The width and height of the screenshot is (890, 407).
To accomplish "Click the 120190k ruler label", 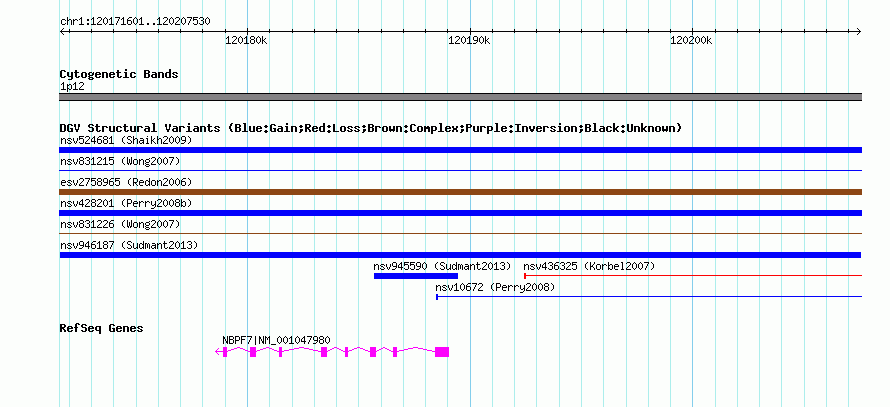I will [469, 41].
